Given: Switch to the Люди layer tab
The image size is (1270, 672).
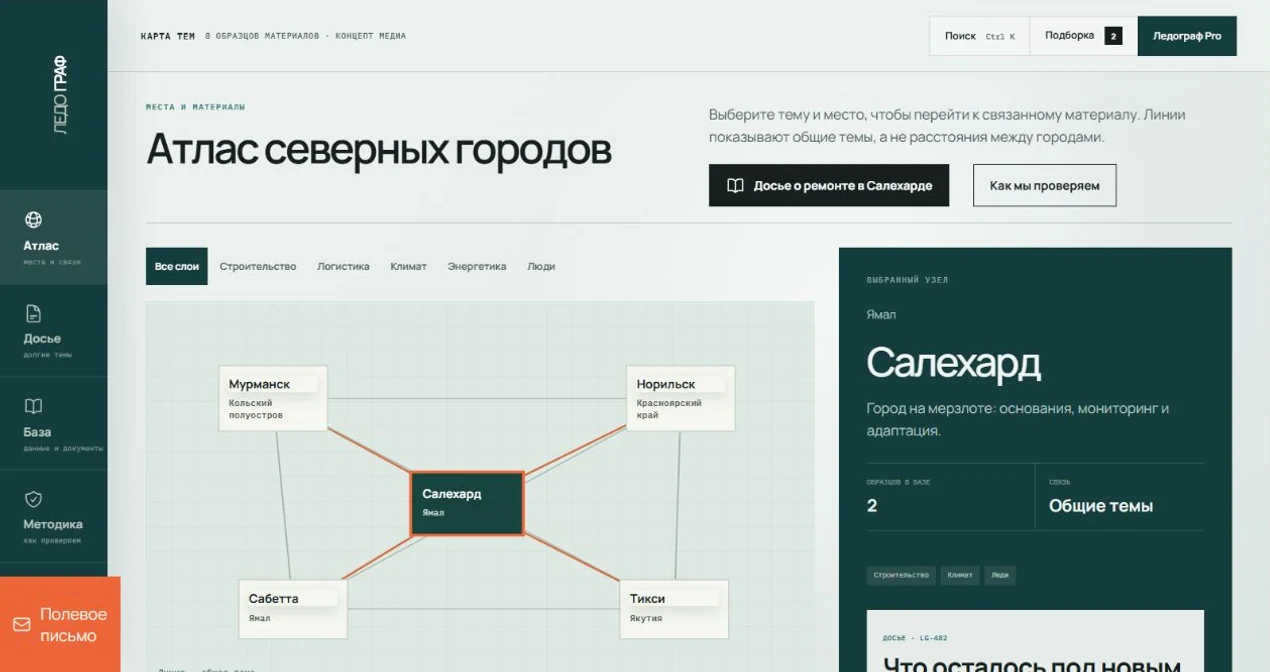Looking at the screenshot, I should [541, 266].
